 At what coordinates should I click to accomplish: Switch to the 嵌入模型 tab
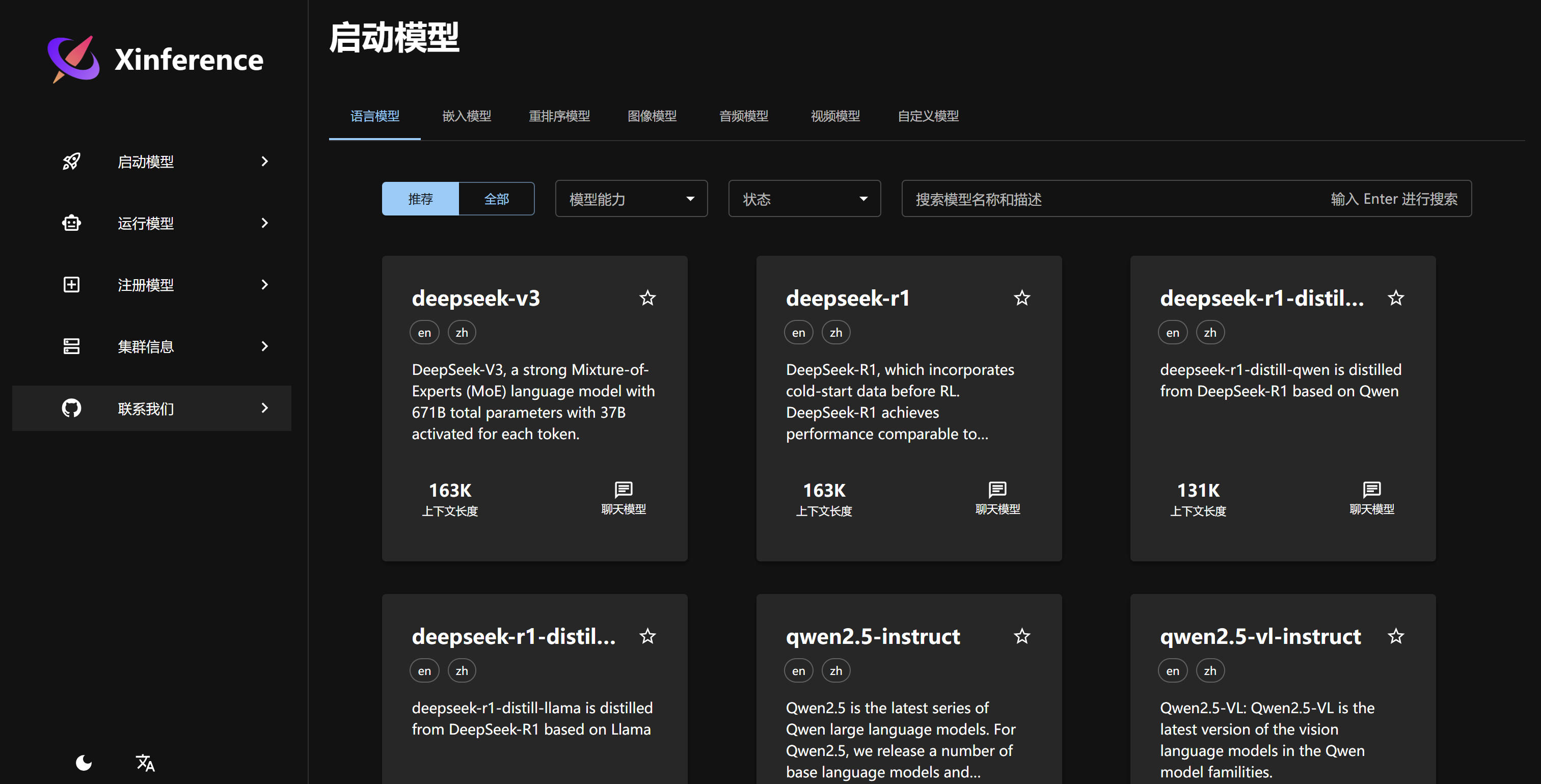467,116
